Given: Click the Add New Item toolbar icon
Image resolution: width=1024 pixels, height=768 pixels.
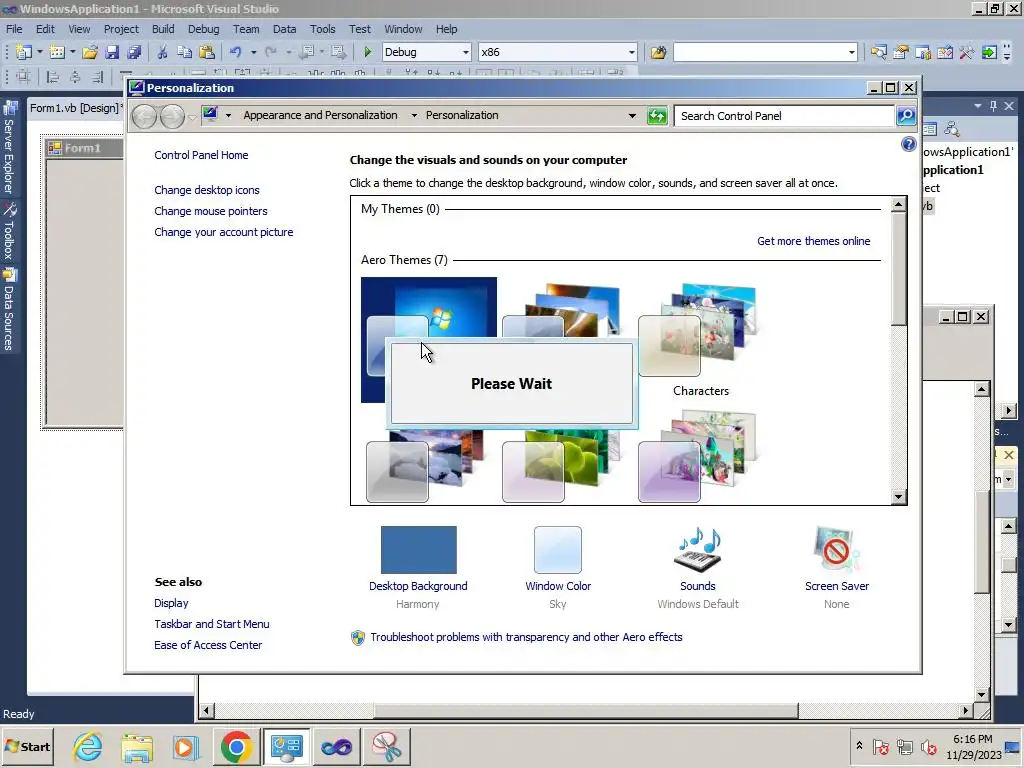Looking at the screenshot, I should pos(57,52).
